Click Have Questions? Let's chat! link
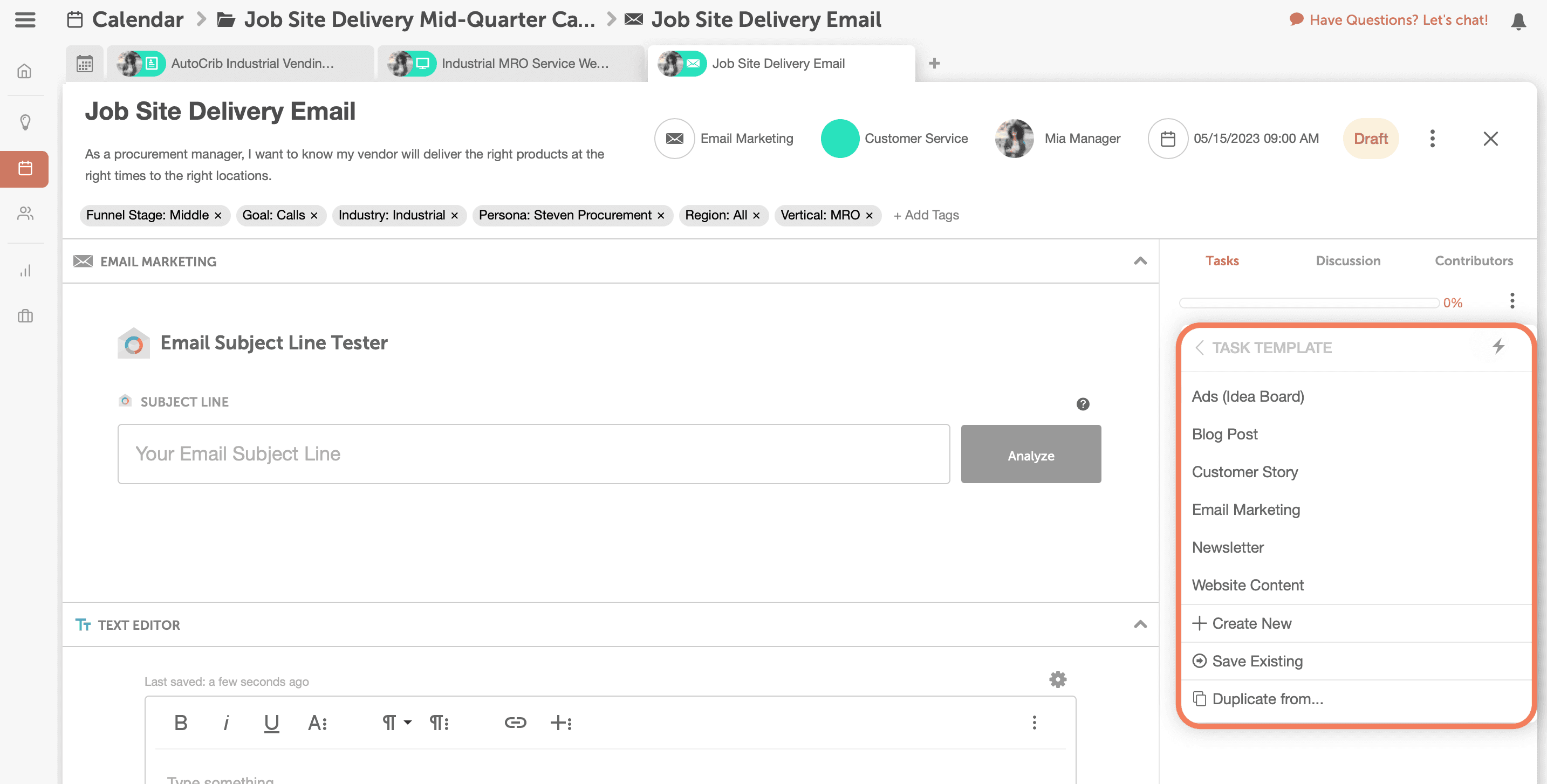This screenshot has width=1547, height=784. (1398, 20)
